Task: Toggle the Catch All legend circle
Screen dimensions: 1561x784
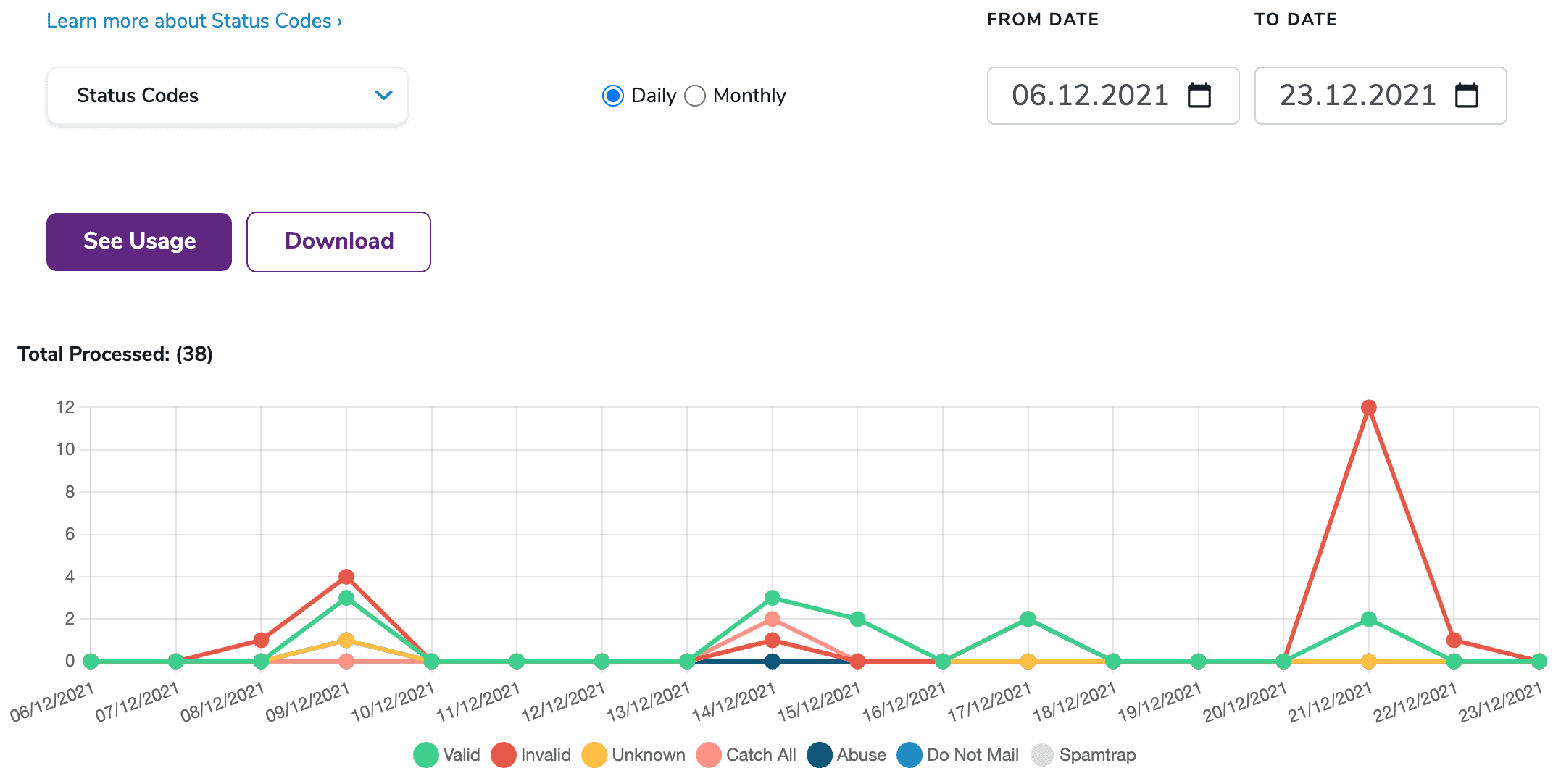Action: (708, 755)
